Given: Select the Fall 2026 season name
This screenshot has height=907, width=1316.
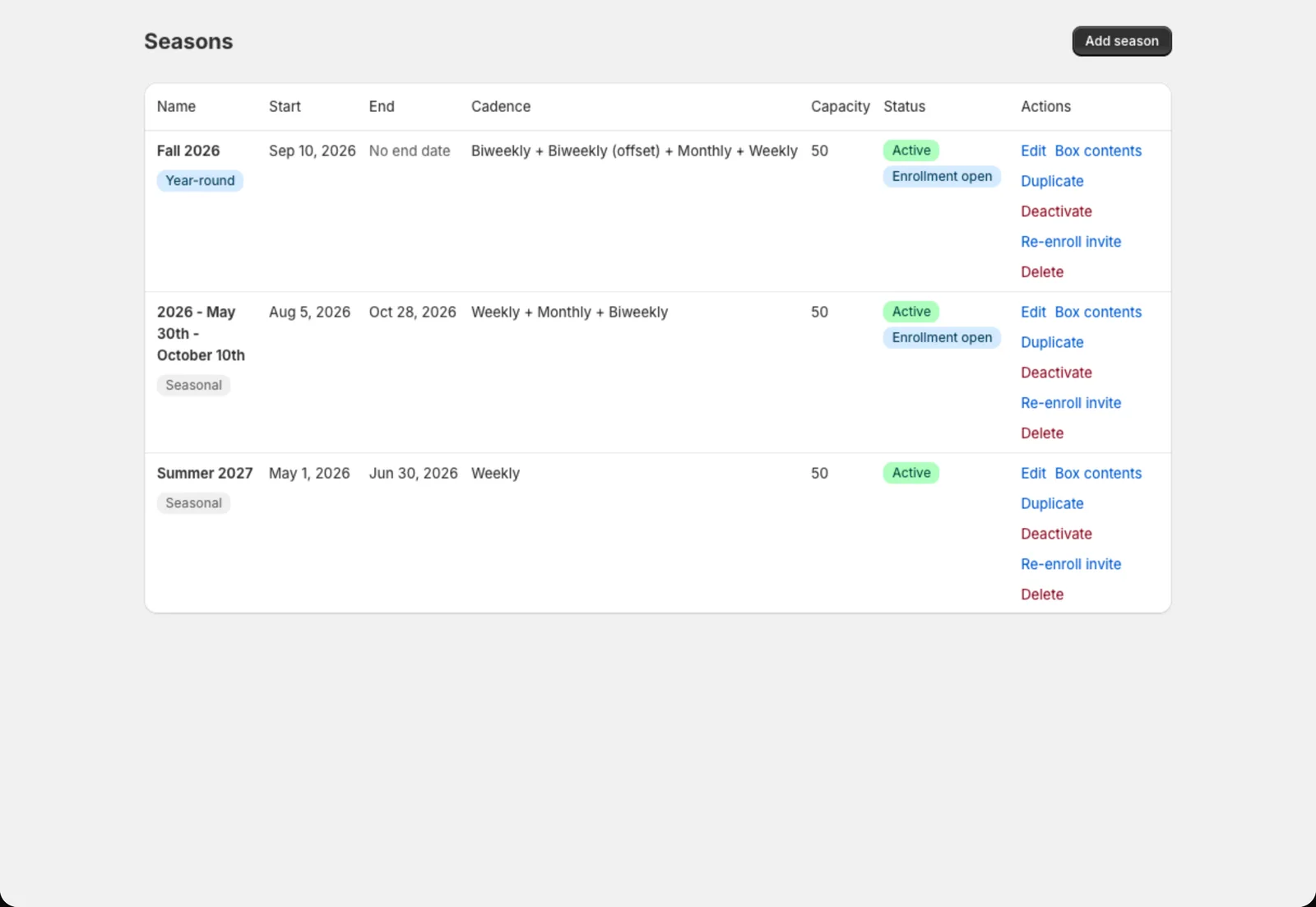Looking at the screenshot, I should [x=188, y=150].
